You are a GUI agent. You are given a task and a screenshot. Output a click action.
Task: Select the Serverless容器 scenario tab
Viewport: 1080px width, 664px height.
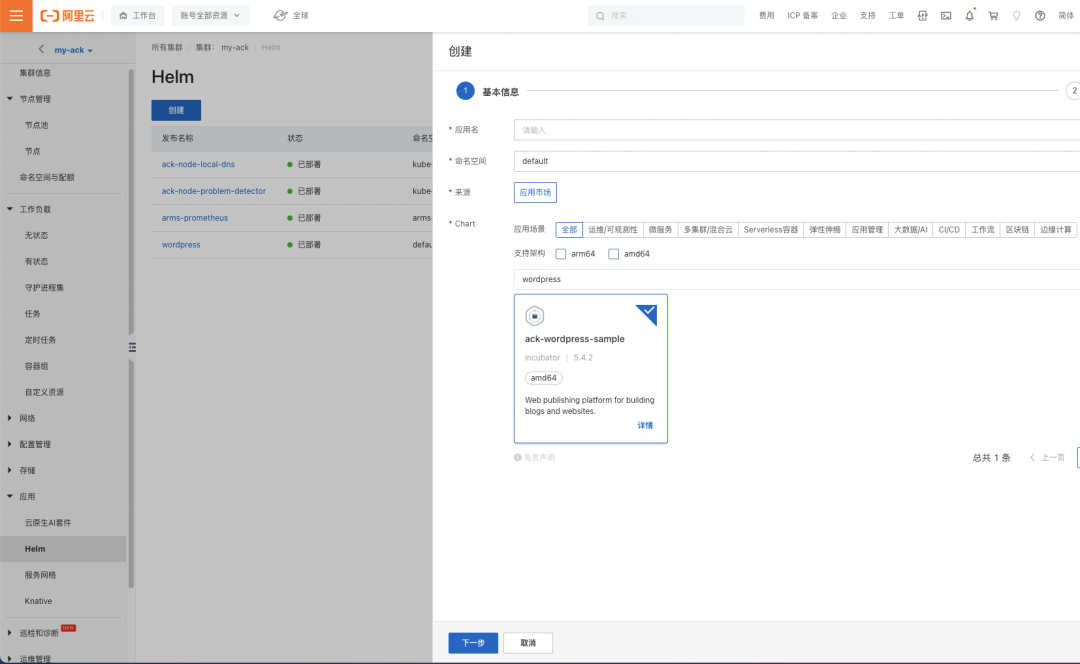pos(770,229)
